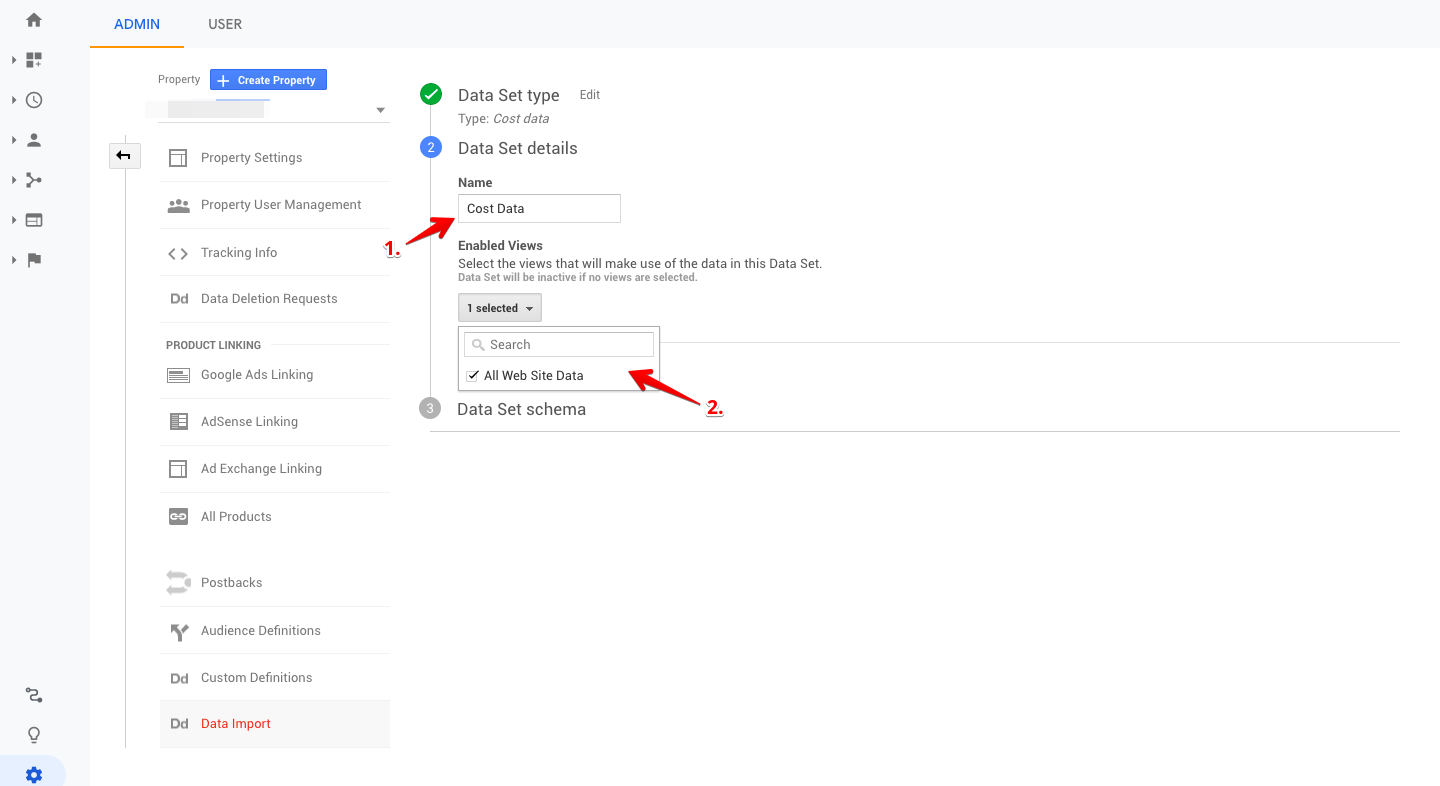Viewport: 1440px width, 786px height.
Task: Click the Ad Exchange Linking icon
Action: [178, 469]
